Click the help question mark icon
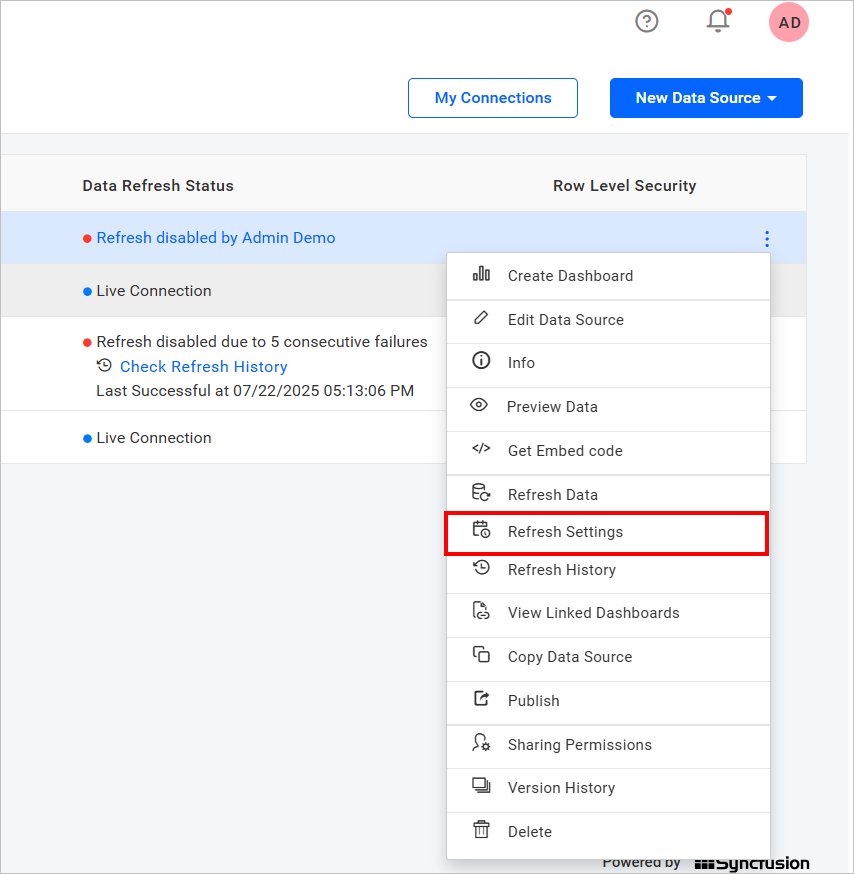This screenshot has width=854, height=874. click(646, 21)
